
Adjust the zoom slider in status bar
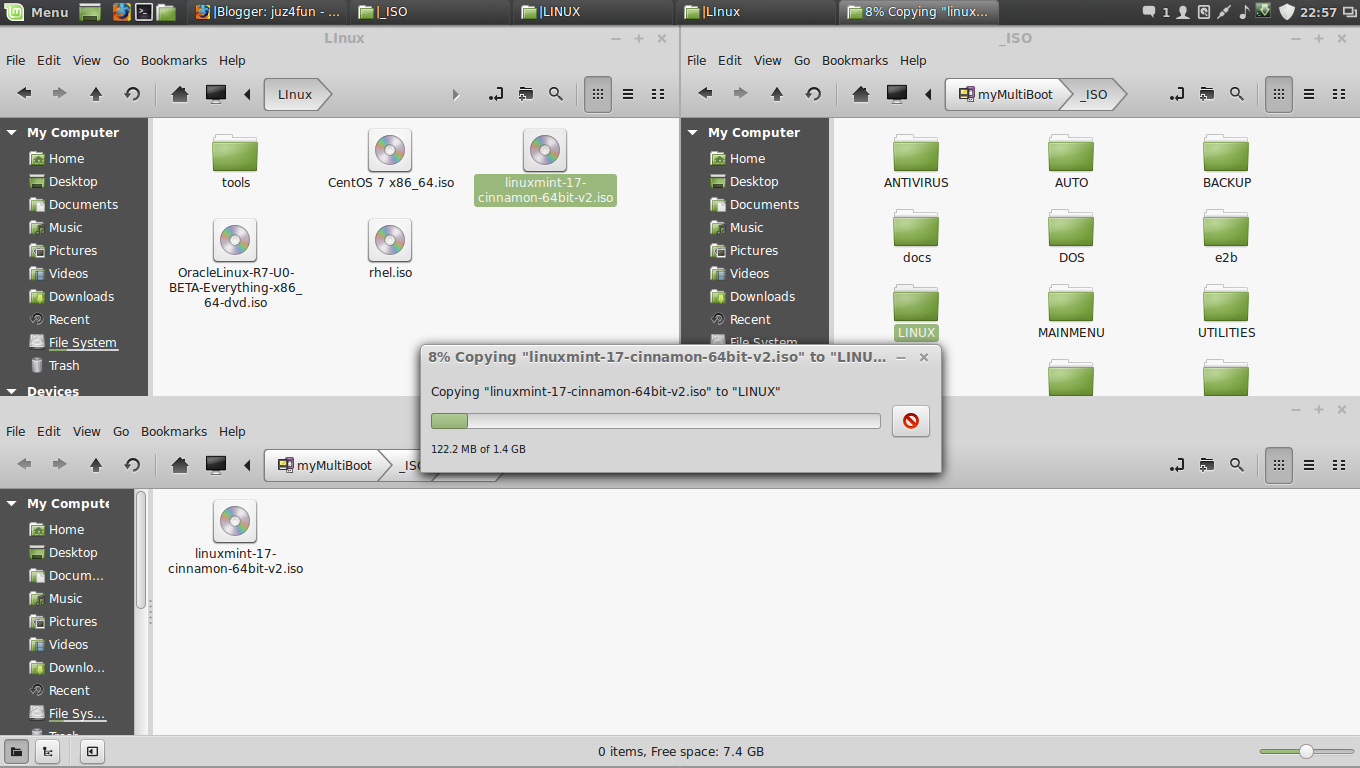click(x=1306, y=751)
